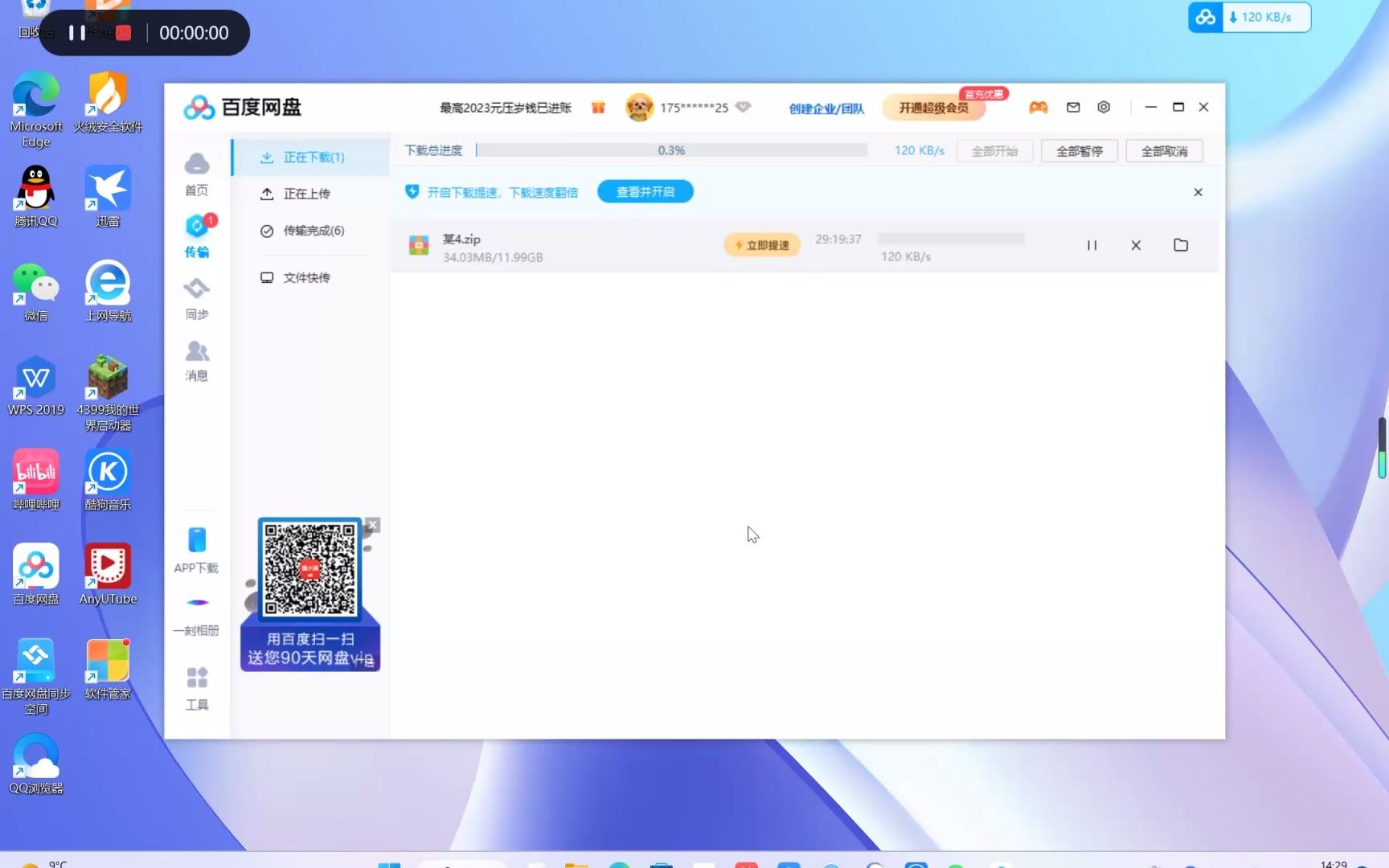Open settings hexagon icon in title bar
The image size is (1389, 868).
(x=1104, y=107)
